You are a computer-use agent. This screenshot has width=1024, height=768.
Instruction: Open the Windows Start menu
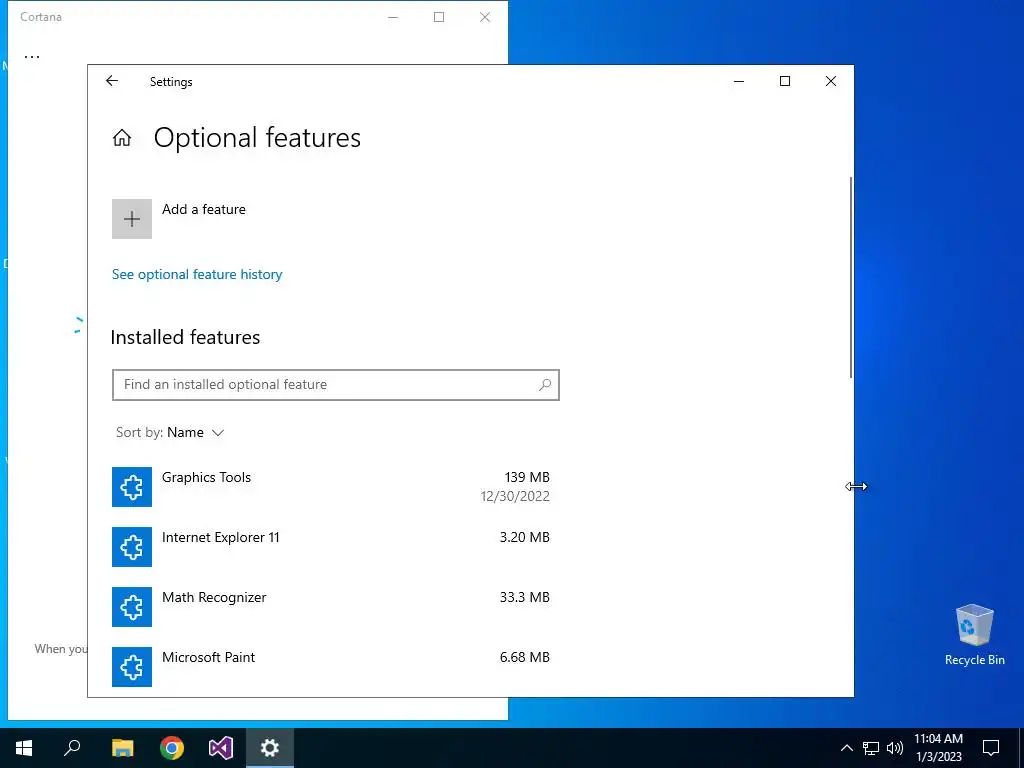[24, 748]
